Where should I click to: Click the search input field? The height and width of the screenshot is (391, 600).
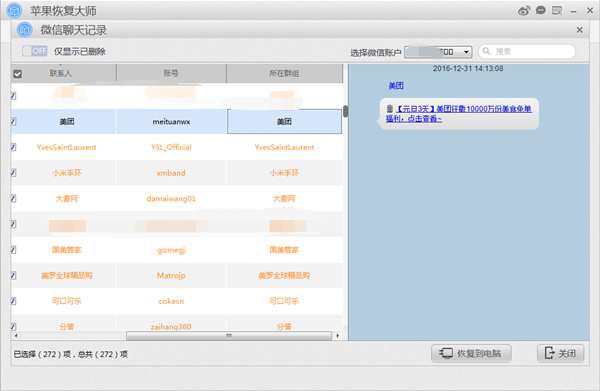[x=527, y=51]
